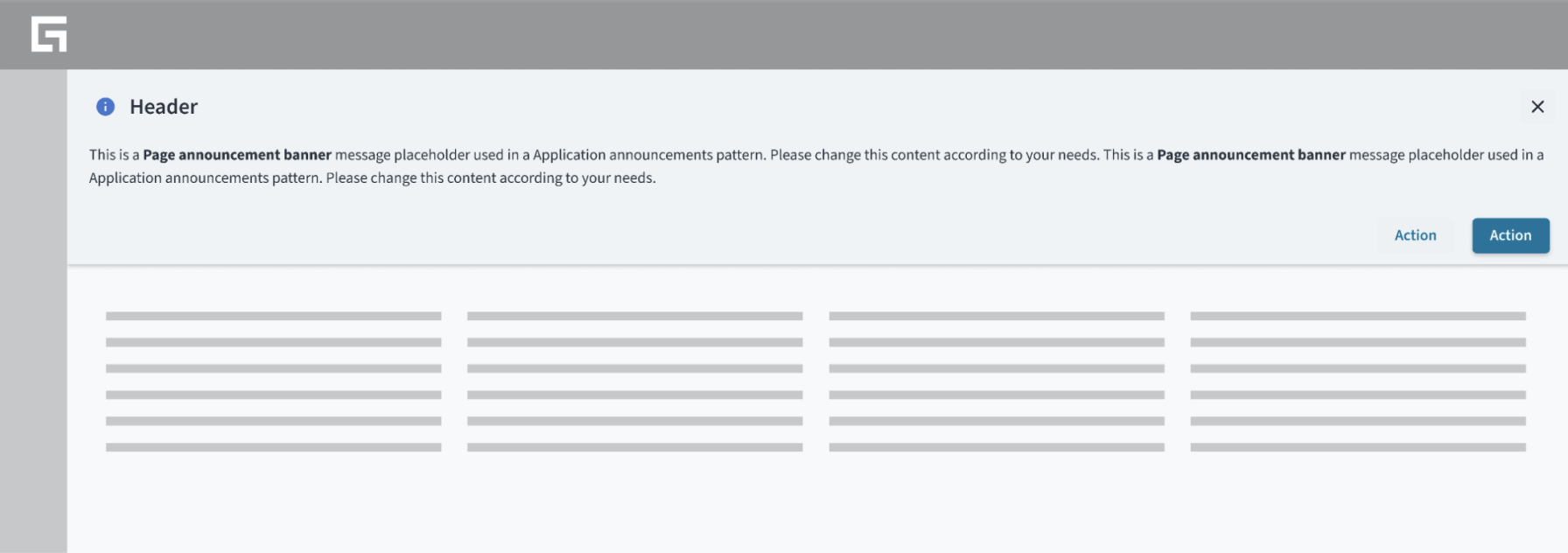The image size is (1568, 553).
Task: Click bottom placeholder line in third column
Action: [997, 447]
